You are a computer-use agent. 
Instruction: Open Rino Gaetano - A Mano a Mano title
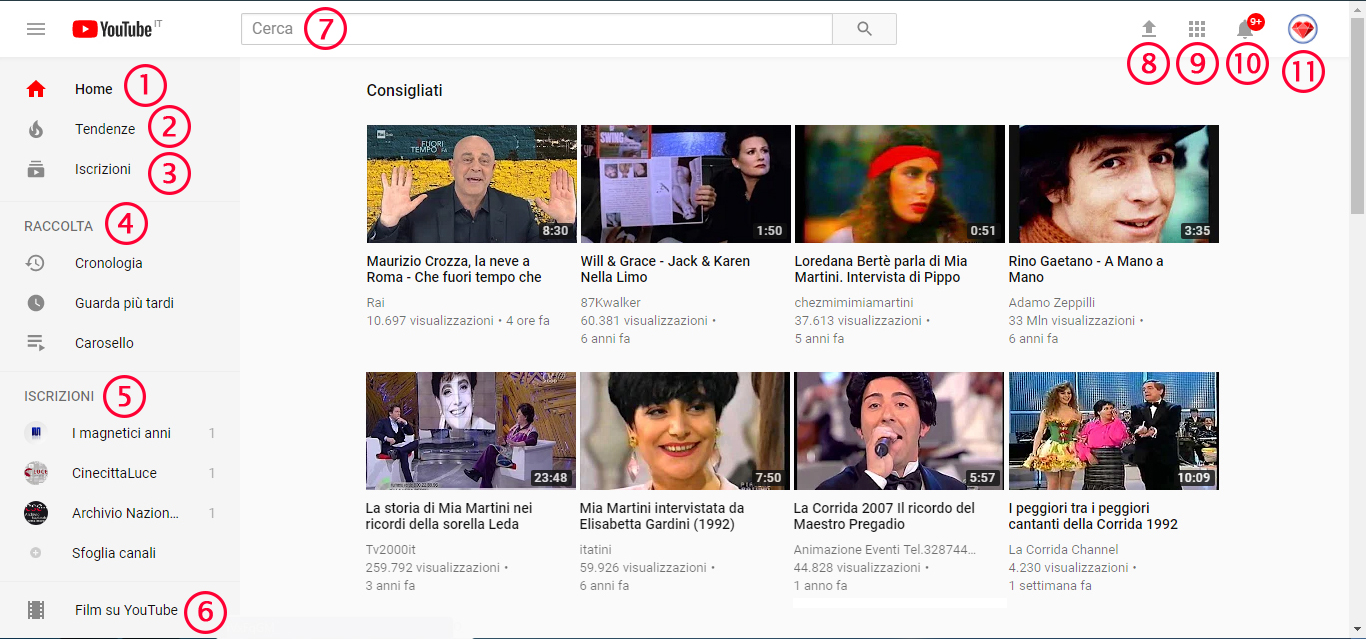[x=1085, y=269]
